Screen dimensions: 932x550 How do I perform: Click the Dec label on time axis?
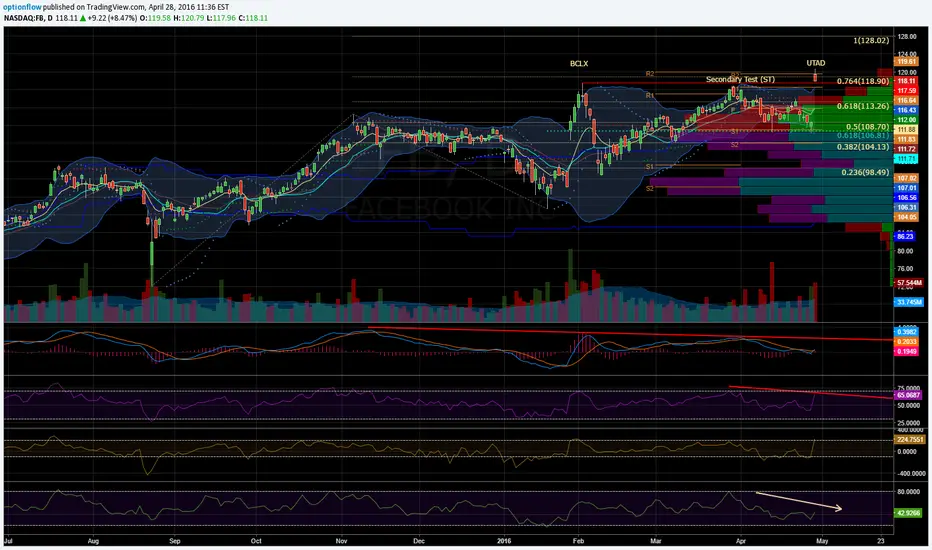tap(419, 541)
